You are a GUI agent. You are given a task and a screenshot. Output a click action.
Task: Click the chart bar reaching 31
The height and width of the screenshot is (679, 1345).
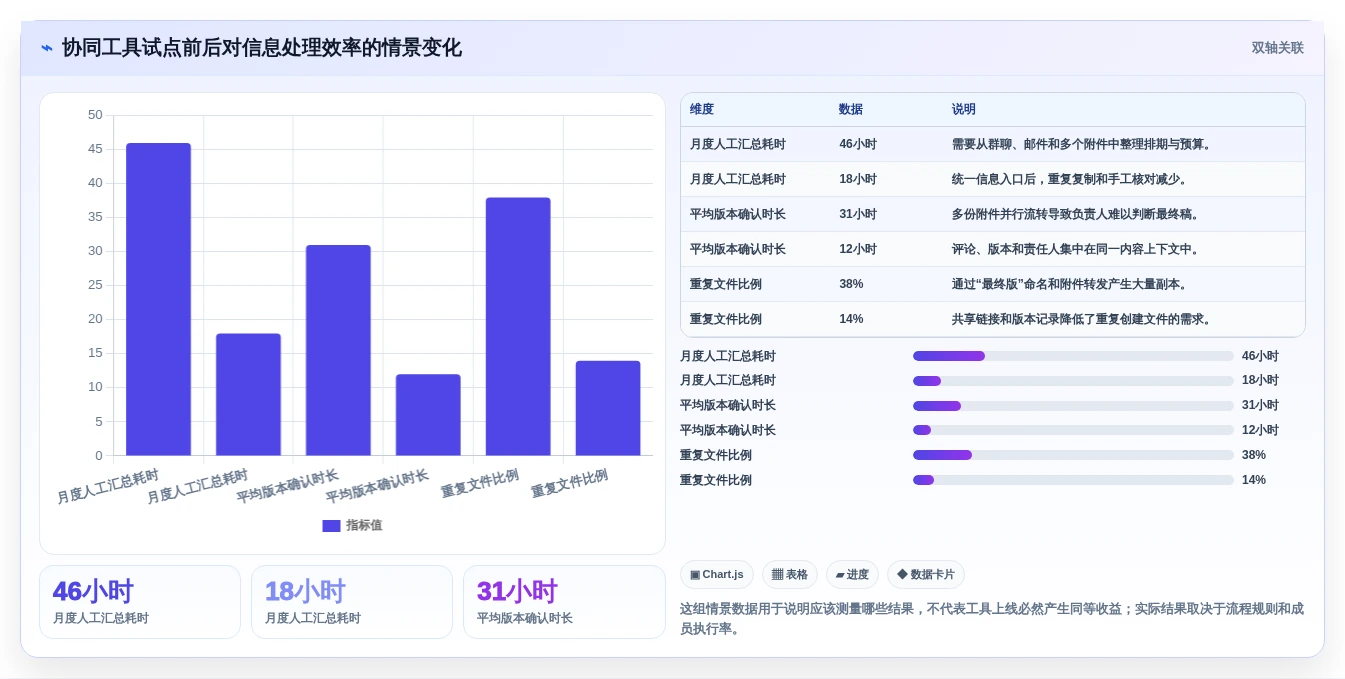click(338, 350)
